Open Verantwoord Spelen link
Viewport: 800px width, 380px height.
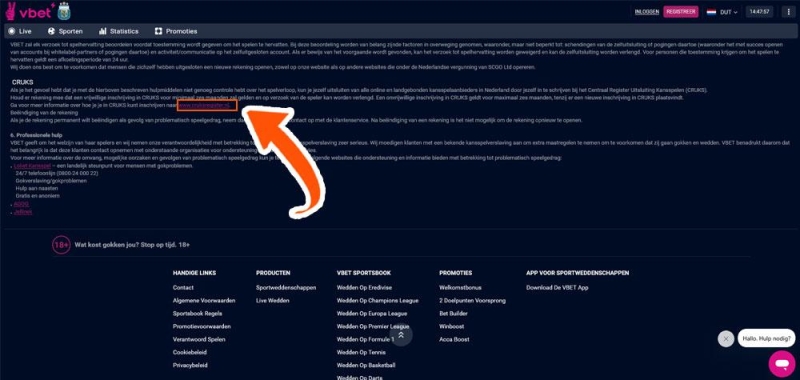point(199,339)
